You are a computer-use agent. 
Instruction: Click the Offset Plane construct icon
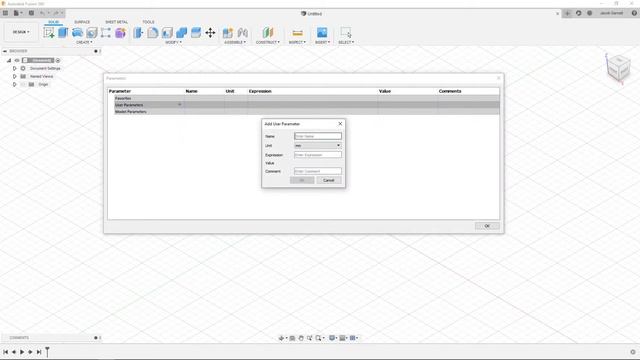click(268, 33)
